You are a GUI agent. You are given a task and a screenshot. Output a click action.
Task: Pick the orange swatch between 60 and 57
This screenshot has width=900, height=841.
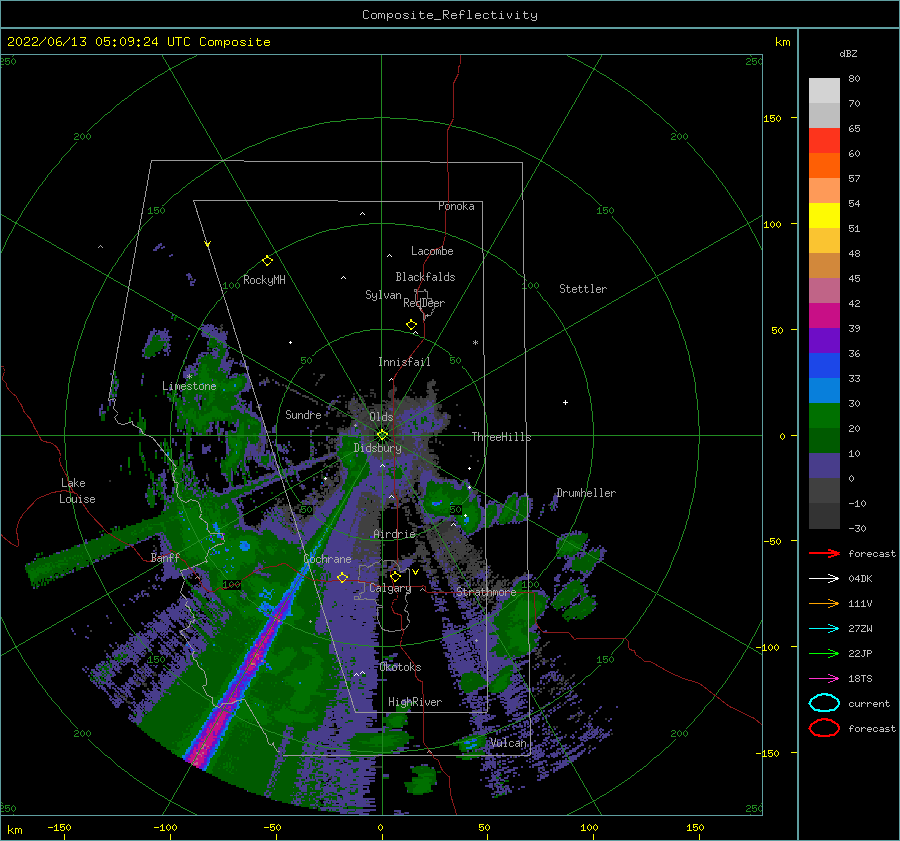pos(824,165)
